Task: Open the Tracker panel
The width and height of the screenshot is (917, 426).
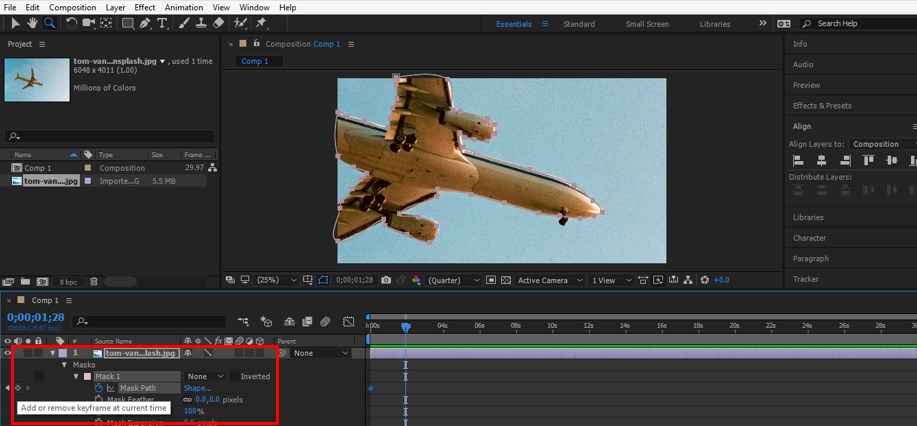Action: coord(805,279)
